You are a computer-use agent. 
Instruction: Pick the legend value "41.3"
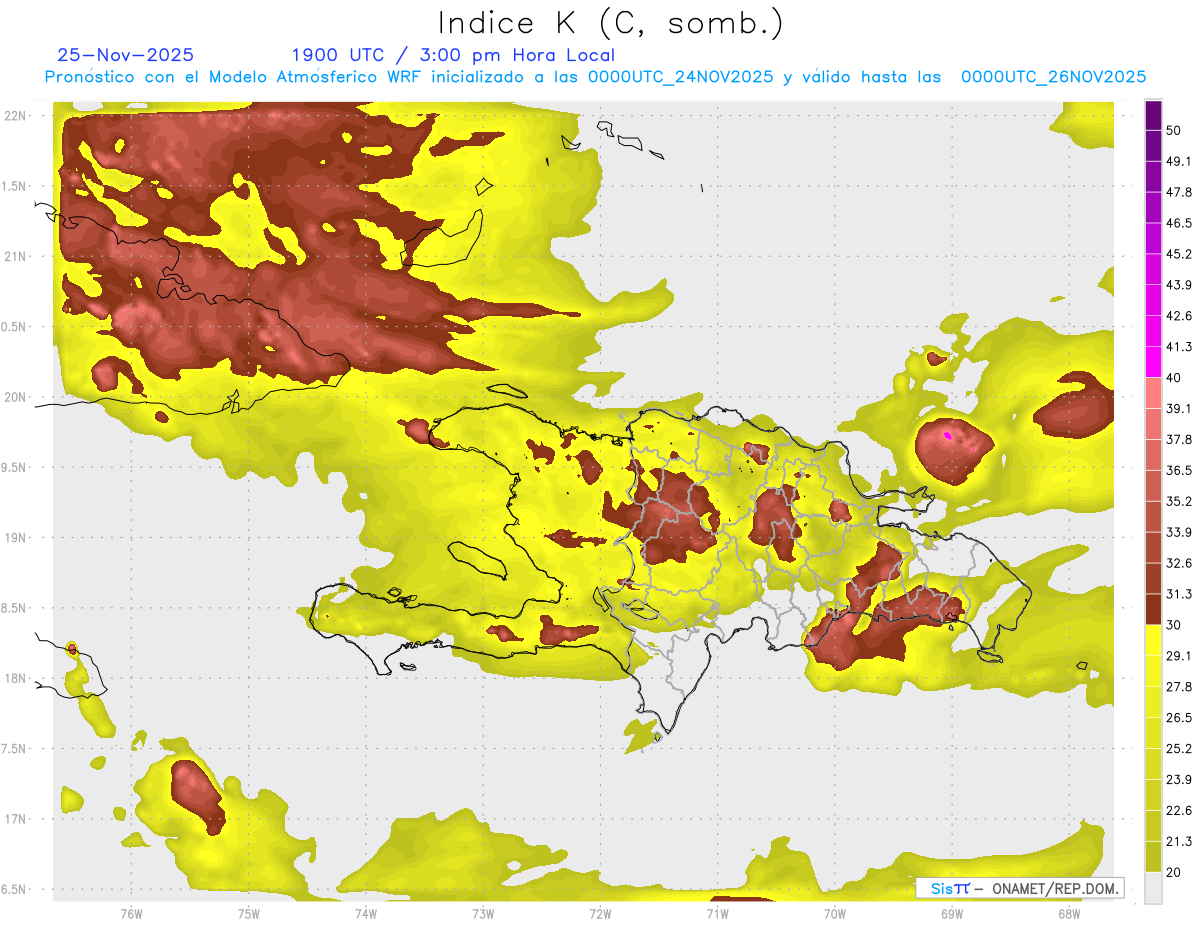1179,347
